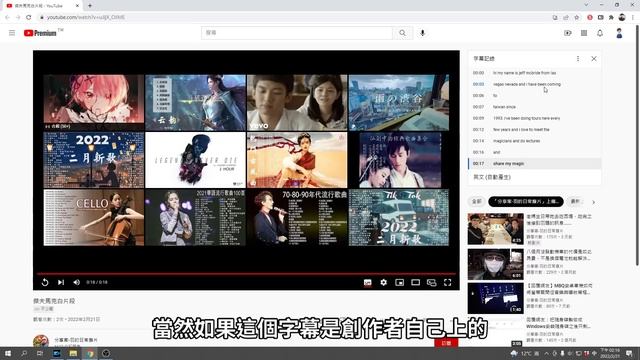Go back in Chrome

[7, 18]
